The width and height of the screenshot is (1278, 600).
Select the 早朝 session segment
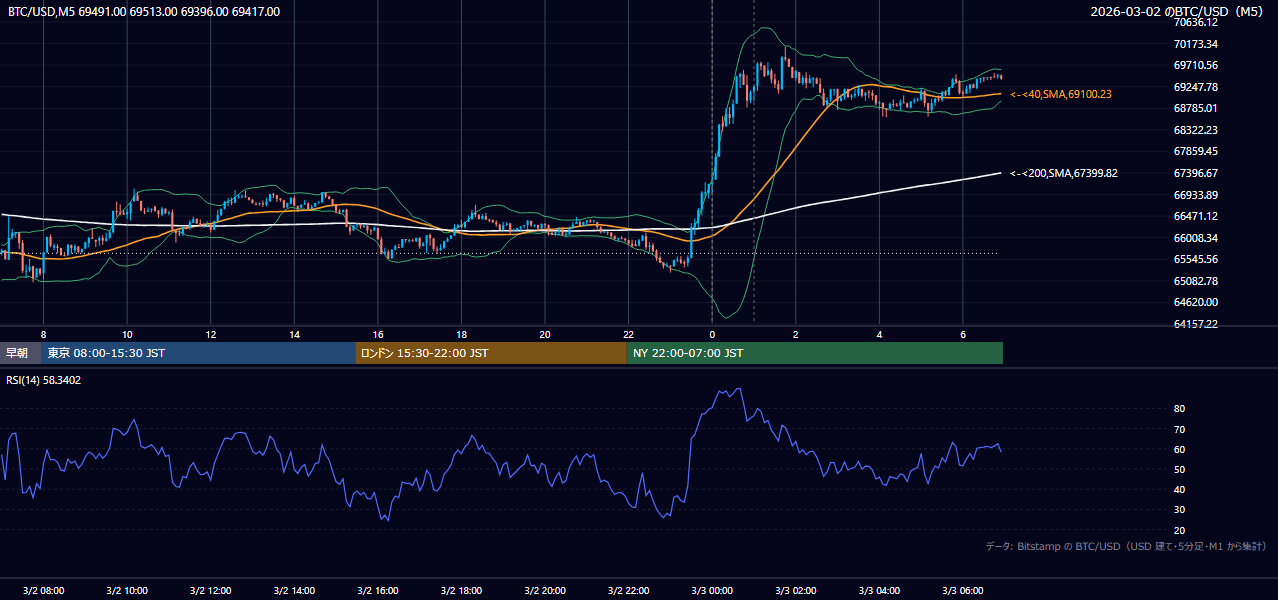(20, 353)
